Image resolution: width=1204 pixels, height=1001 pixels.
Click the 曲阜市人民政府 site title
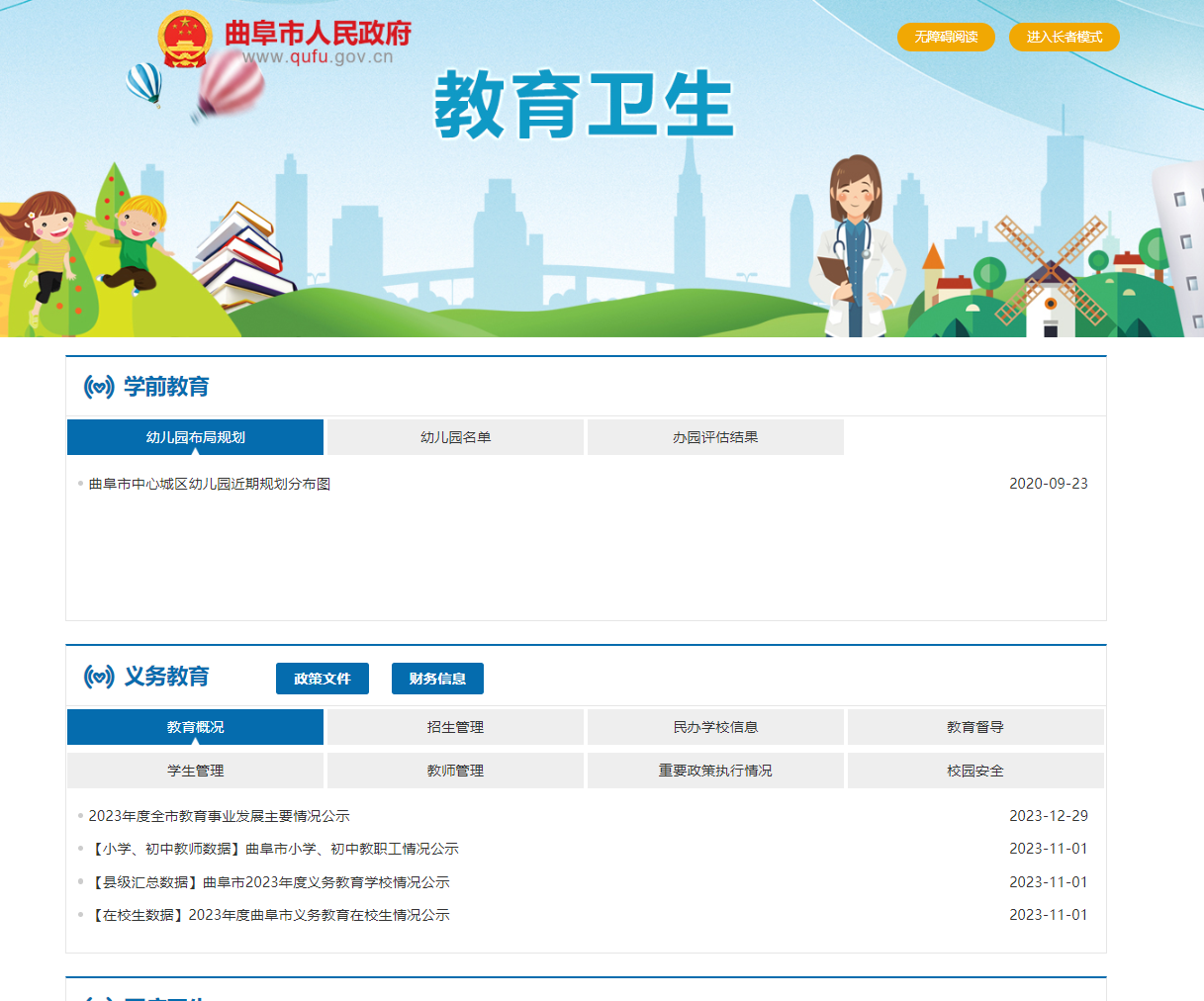[x=318, y=33]
